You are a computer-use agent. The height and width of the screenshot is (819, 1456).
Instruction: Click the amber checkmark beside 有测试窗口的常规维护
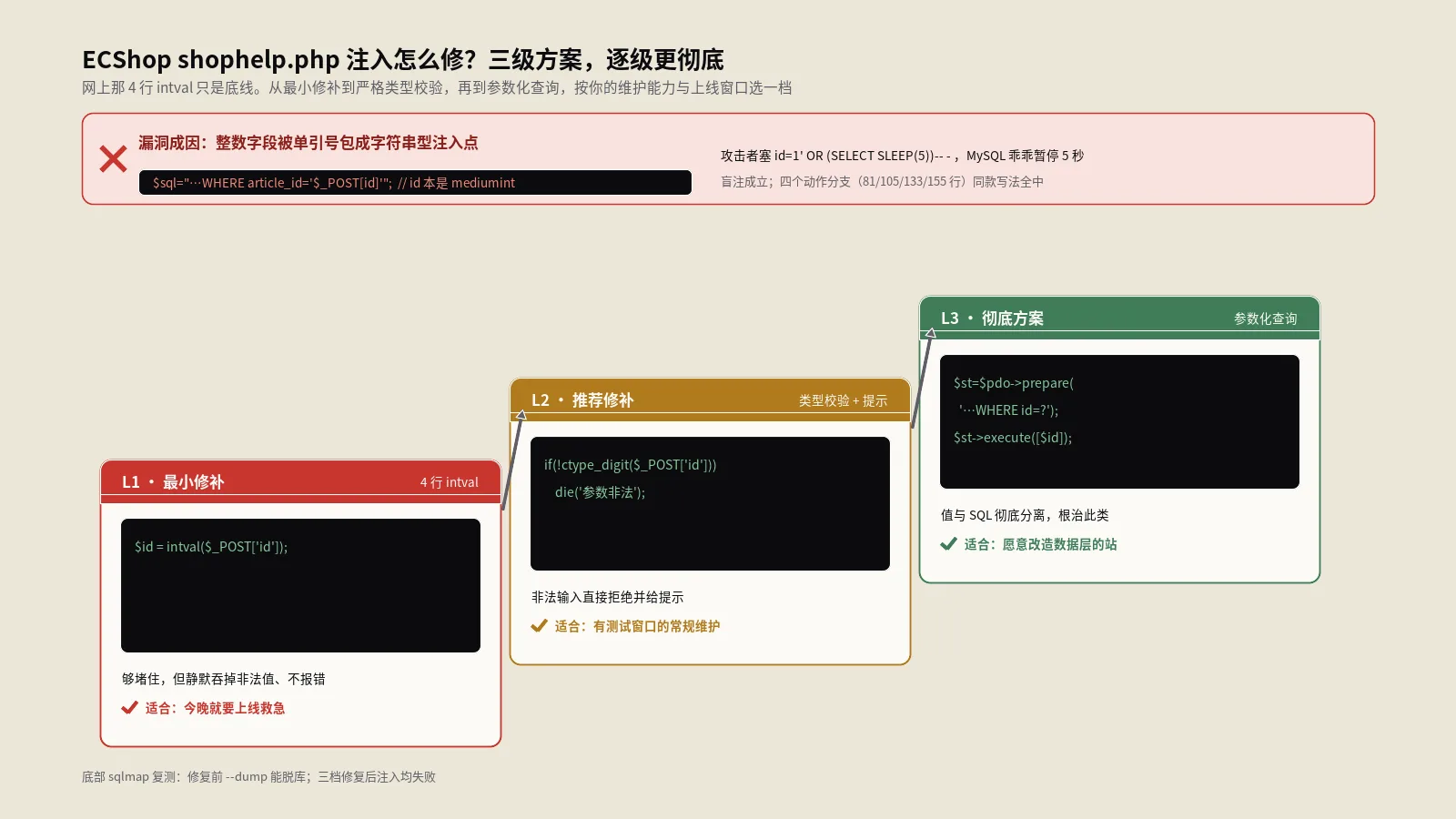[x=539, y=625]
